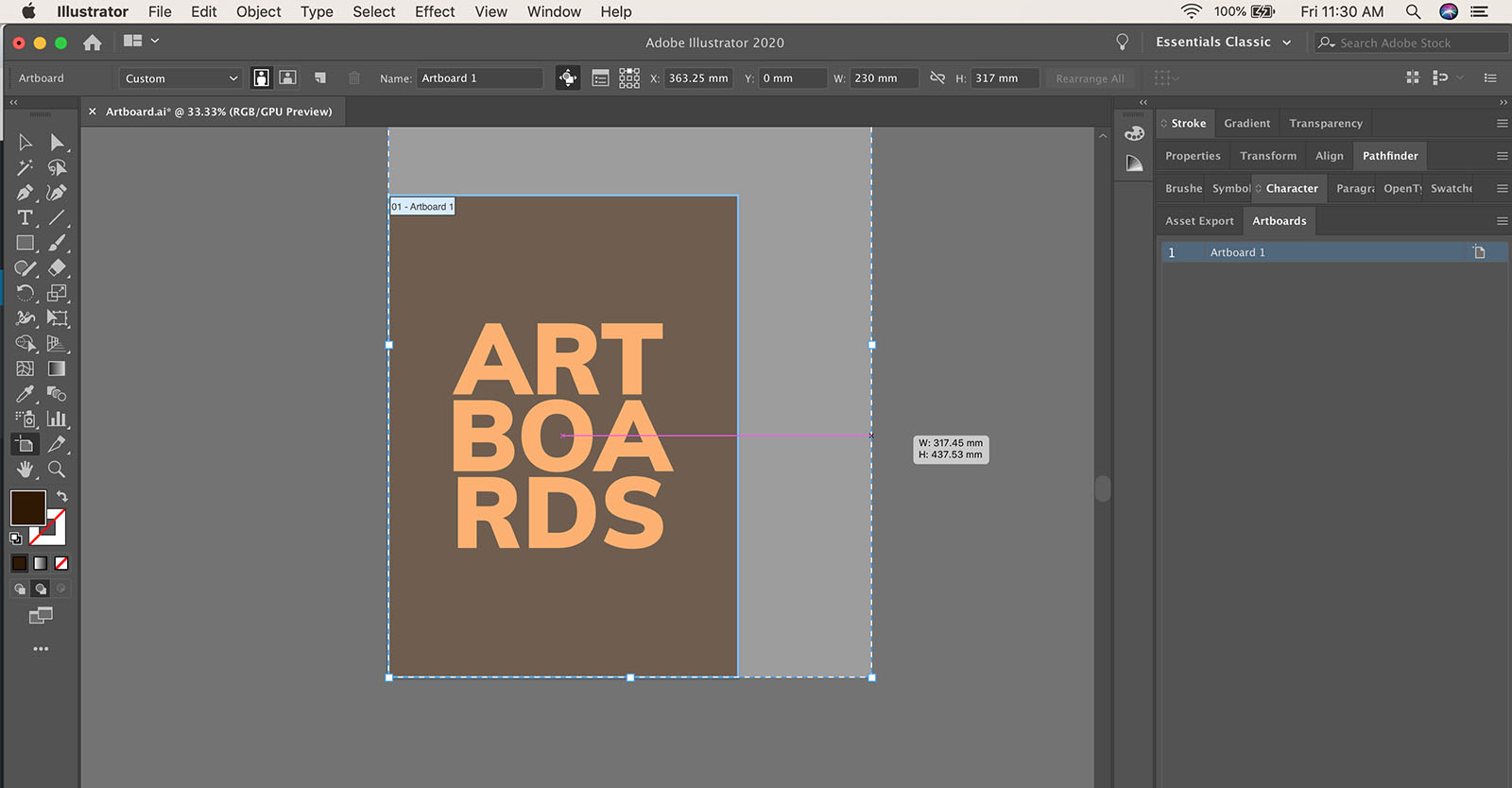This screenshot has width=1512, height=788.
Task: Click the New Artboard icon in control bar
Action: tap(320, 78)
